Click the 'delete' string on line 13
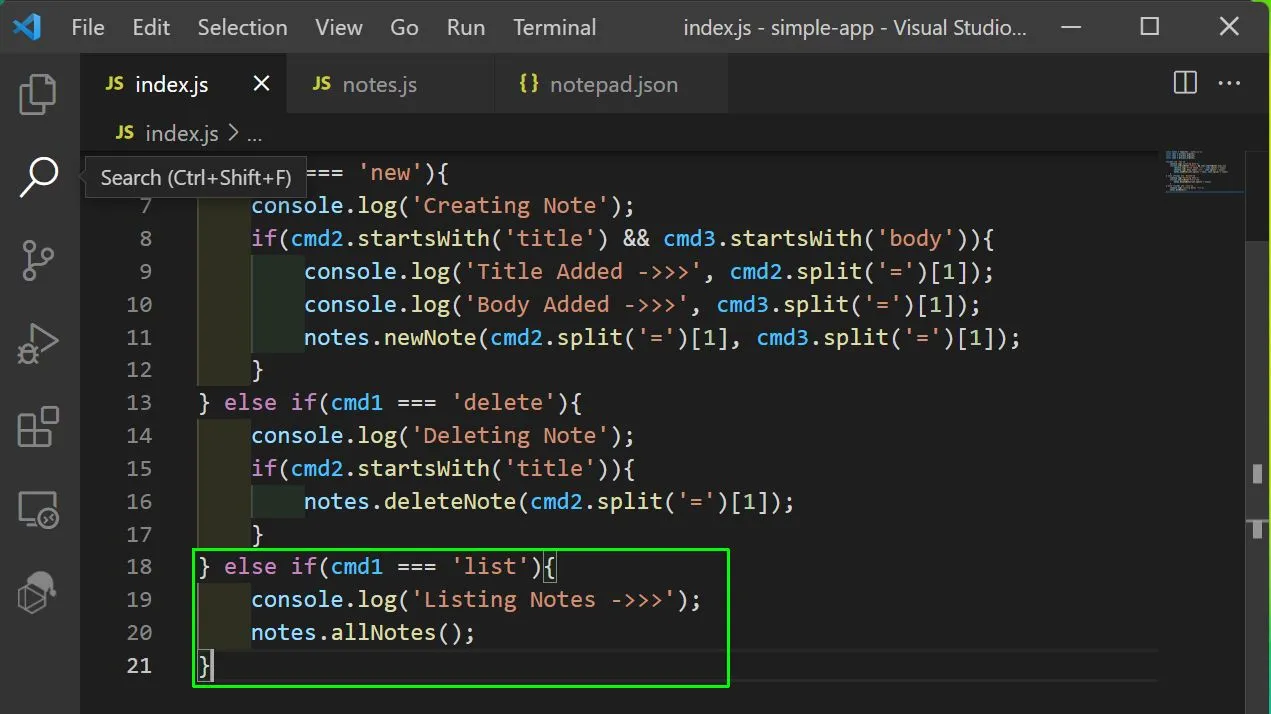The width and height of the screenshot is (1271, 714). pos(504,402)
